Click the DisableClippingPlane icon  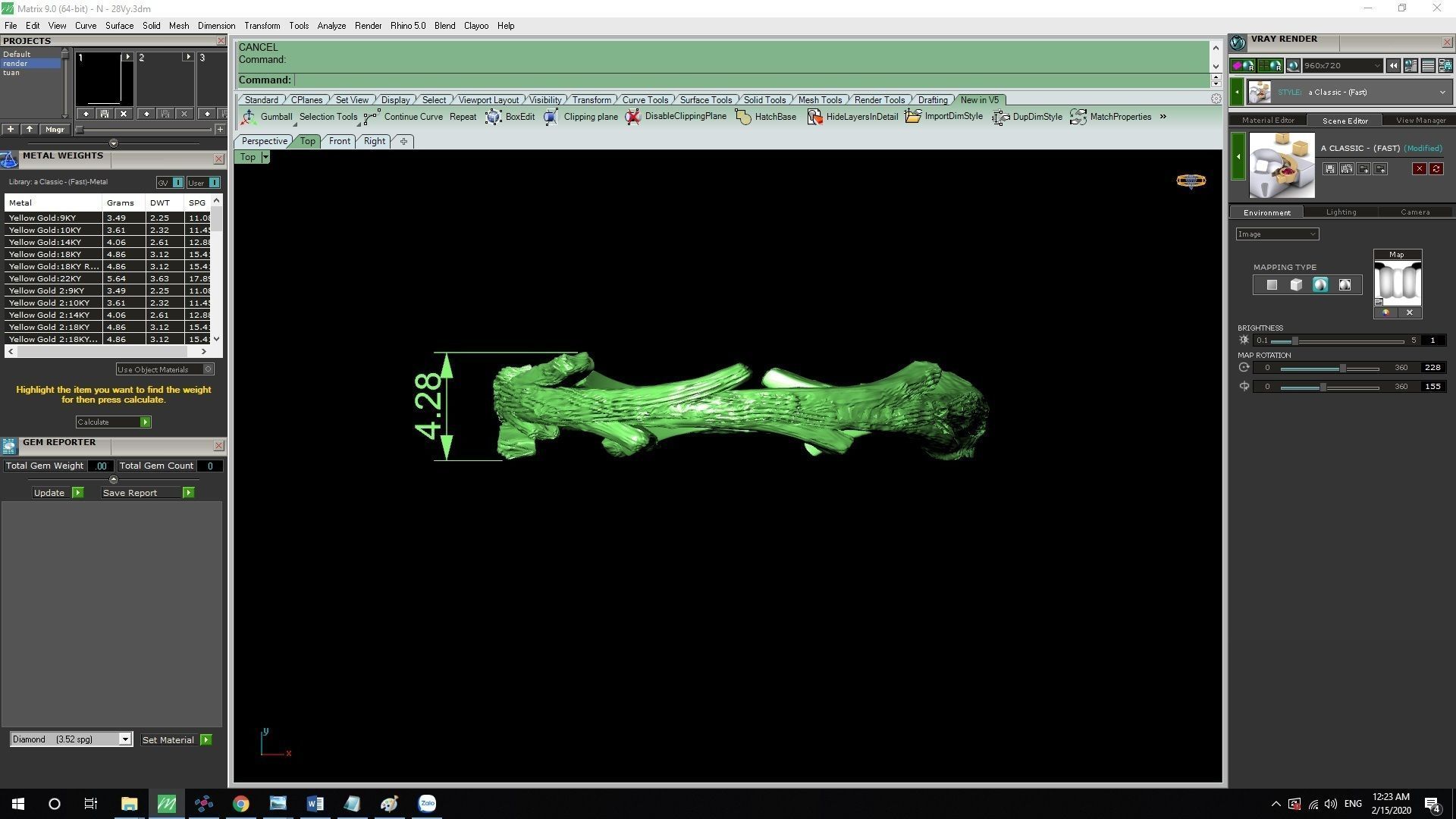click(632, 117)
